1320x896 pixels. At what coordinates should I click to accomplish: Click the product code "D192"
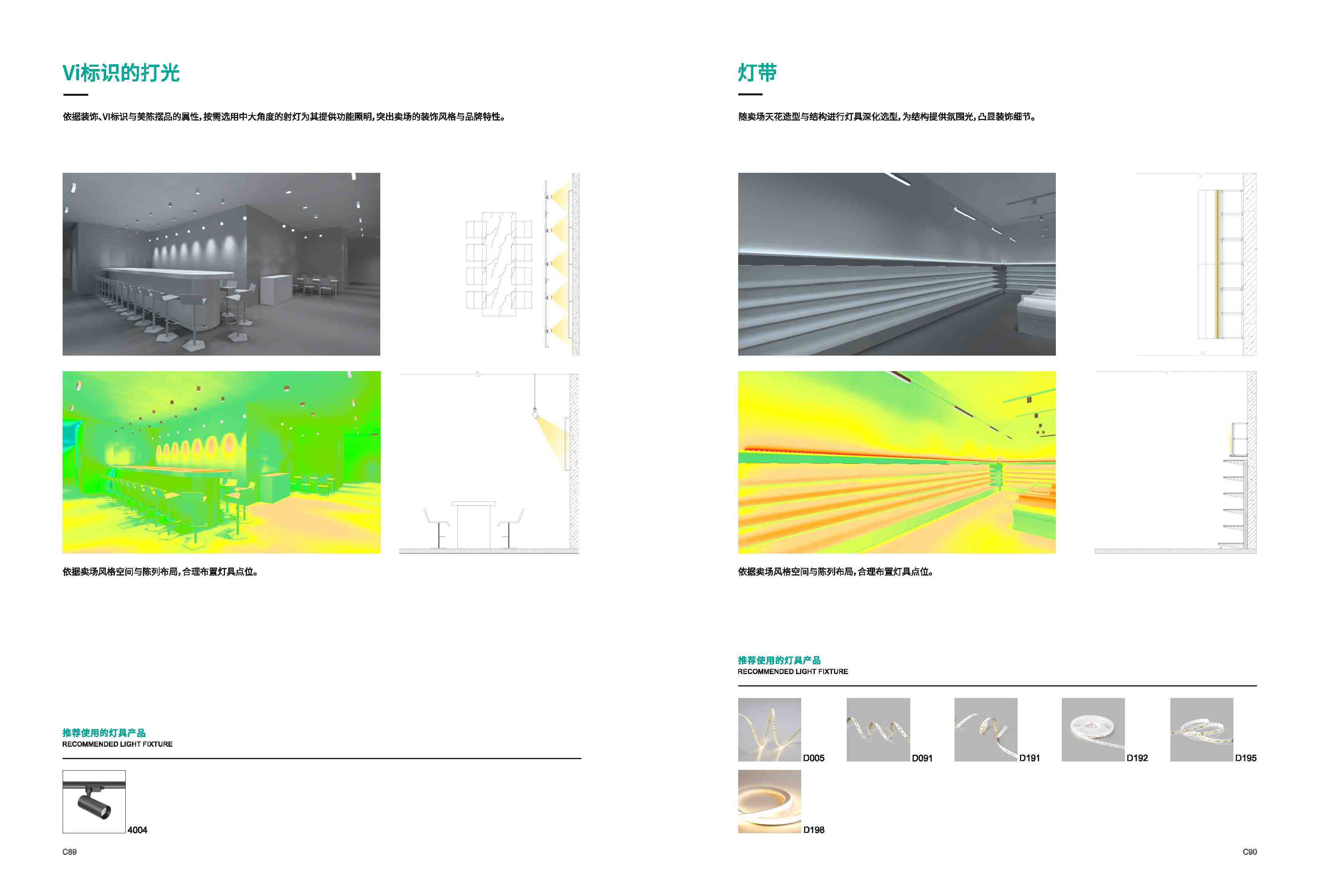1138,758
